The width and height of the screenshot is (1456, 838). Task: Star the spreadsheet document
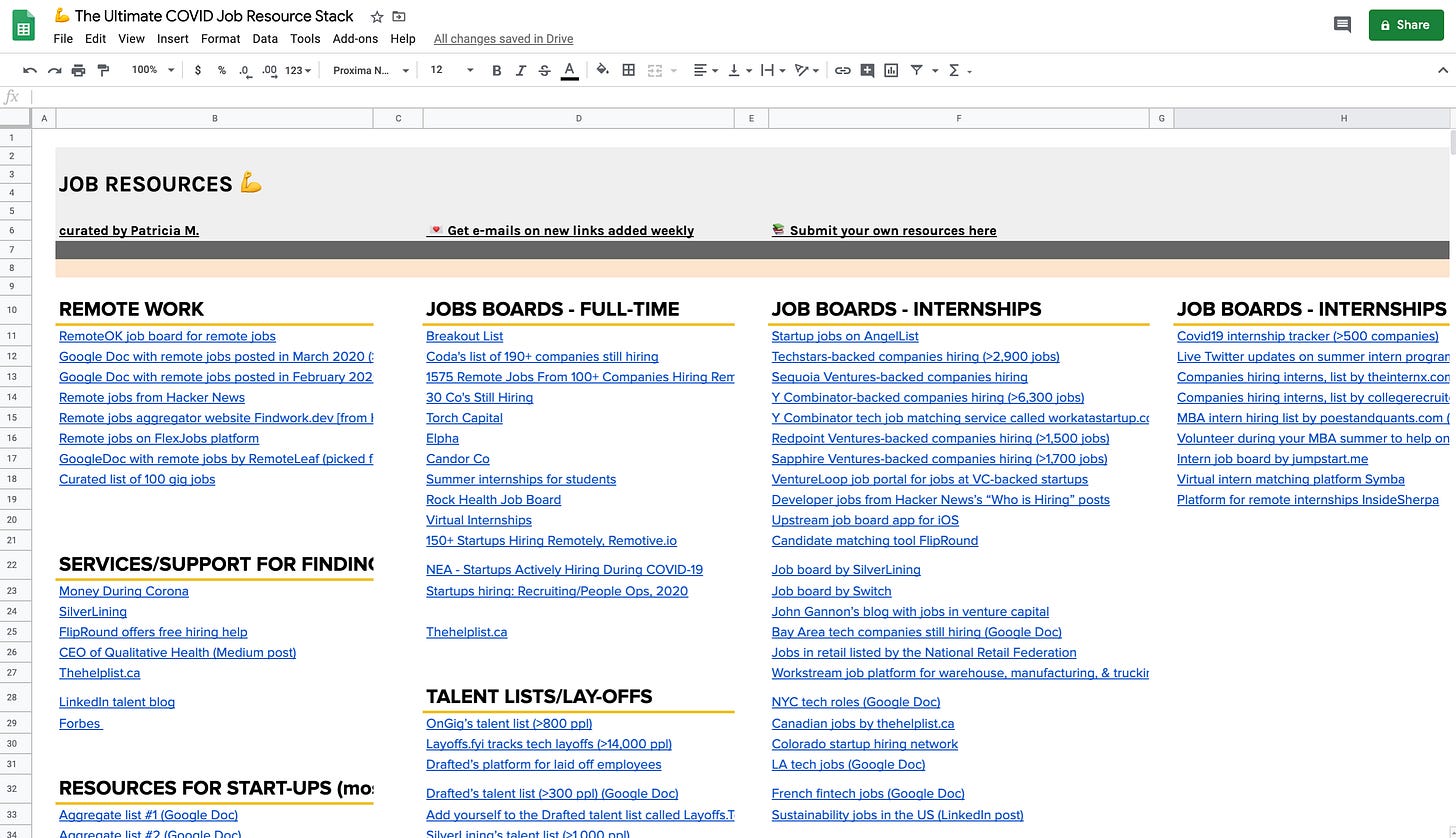[377, 16]
